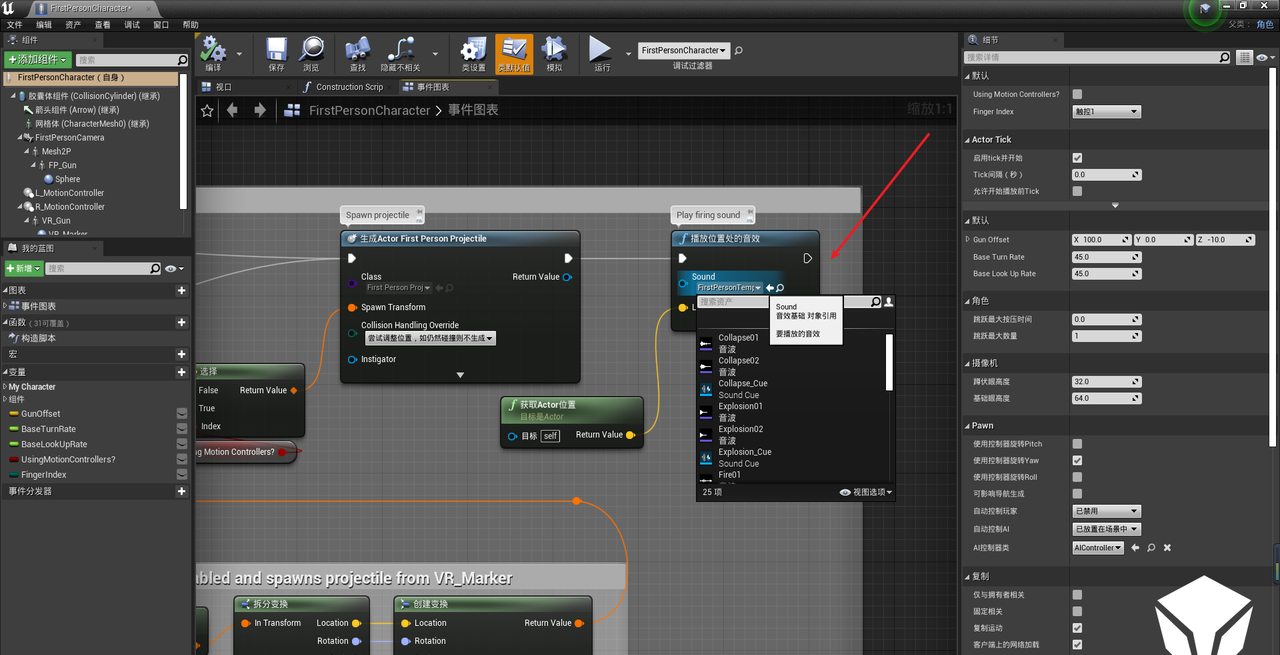Toggle 隐藏不相关 (Hide Unrelated) toolbar icon
Image resolution: width=1280 pixels, height=655 pixels.
click(x=401, y=48)
